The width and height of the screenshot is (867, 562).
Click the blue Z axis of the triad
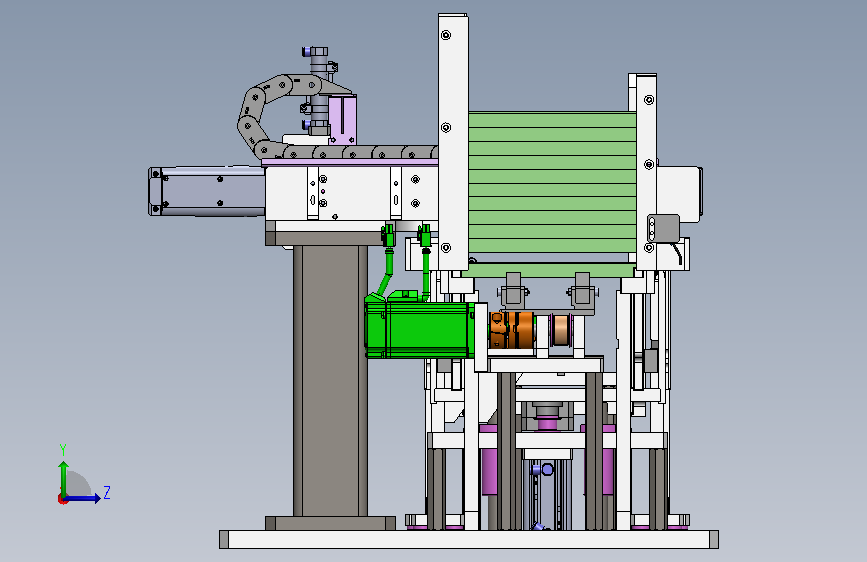tap(83, 498)
